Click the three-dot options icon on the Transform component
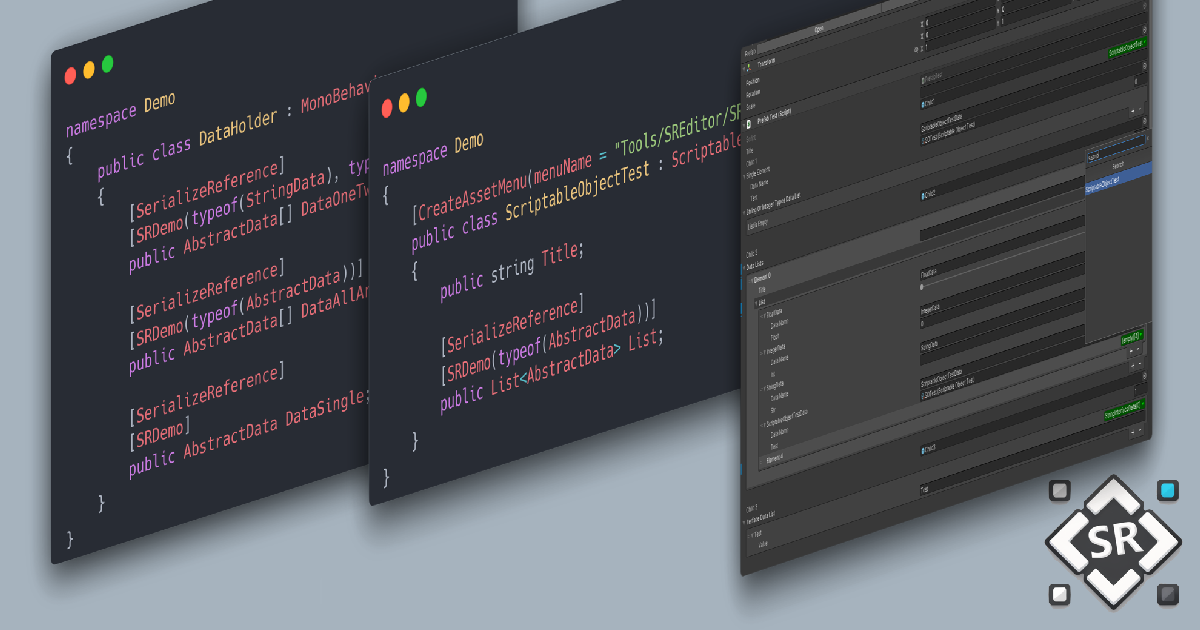The image size is (1200, 630). 1145,65
